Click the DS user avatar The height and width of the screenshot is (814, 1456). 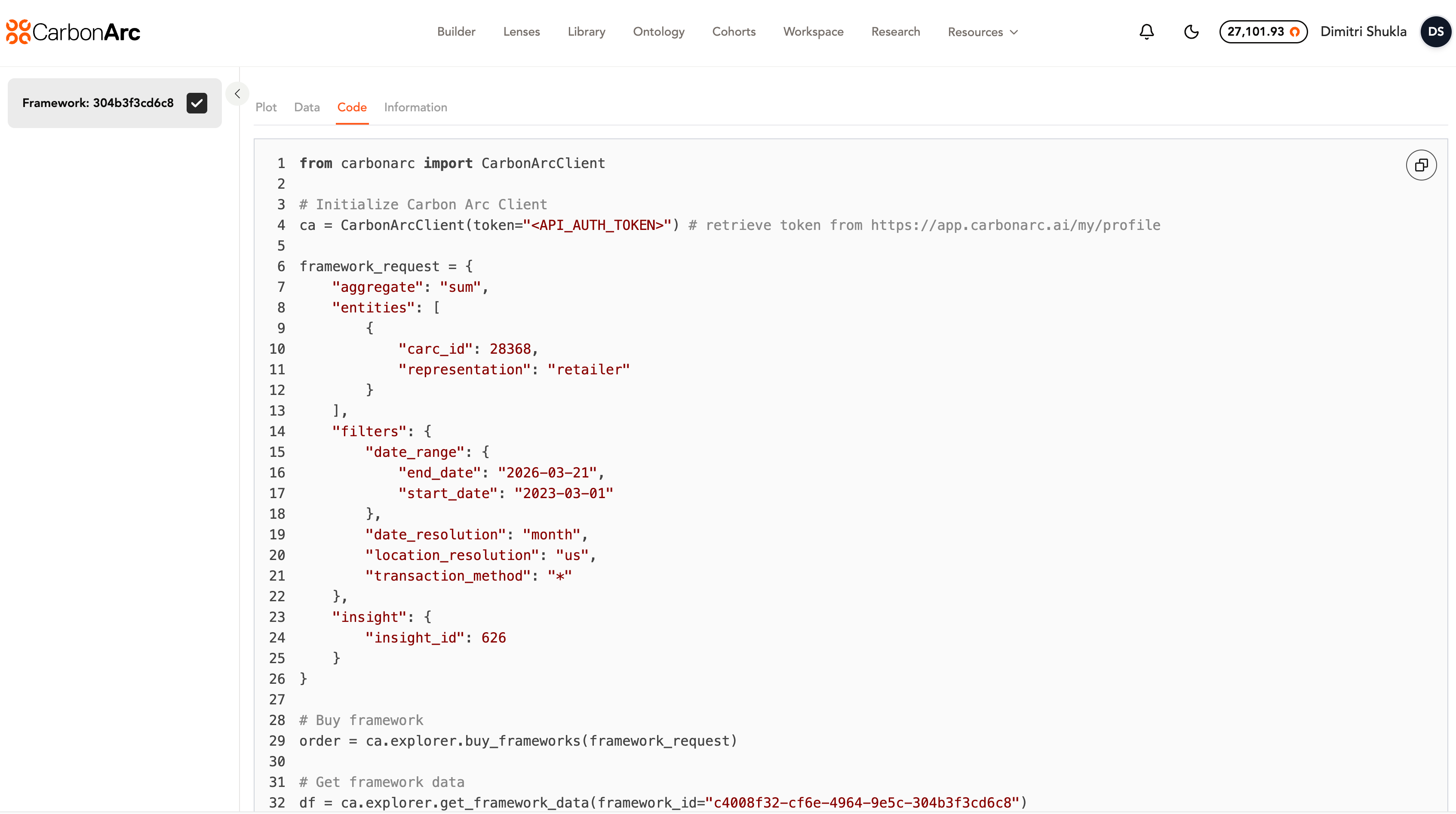[1435, 32]
